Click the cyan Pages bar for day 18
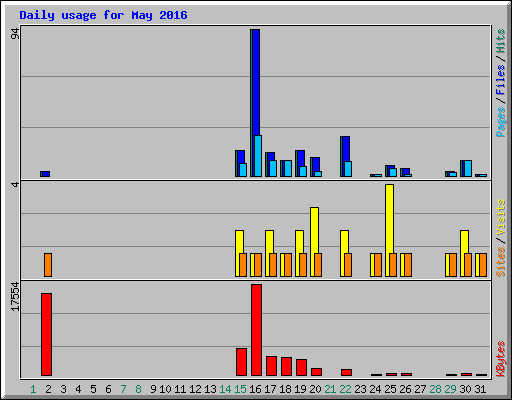 pyautogui.click(x=288, y=168)
